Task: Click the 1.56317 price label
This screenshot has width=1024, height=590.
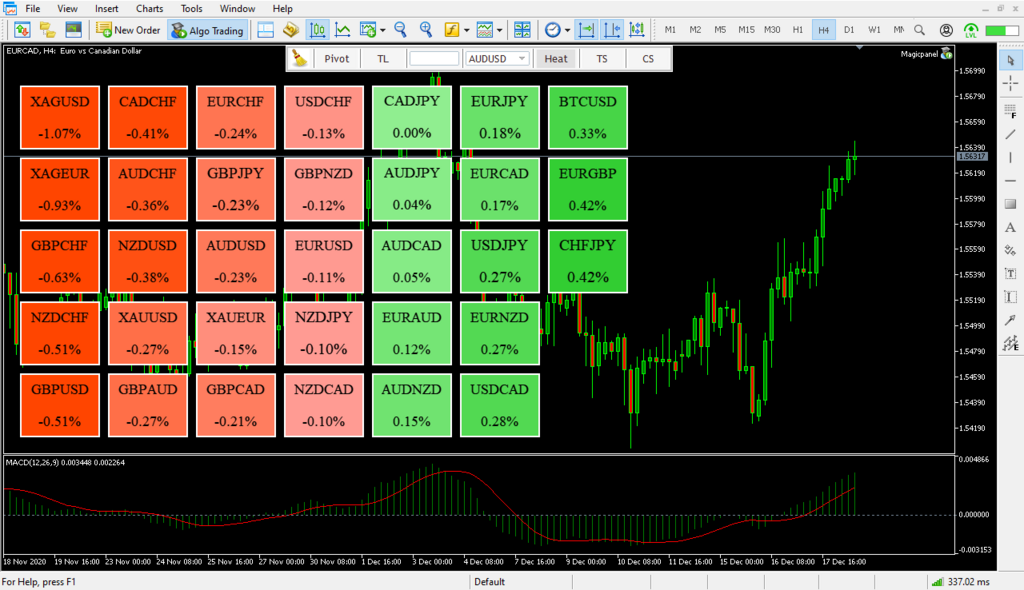Action: 972,157
